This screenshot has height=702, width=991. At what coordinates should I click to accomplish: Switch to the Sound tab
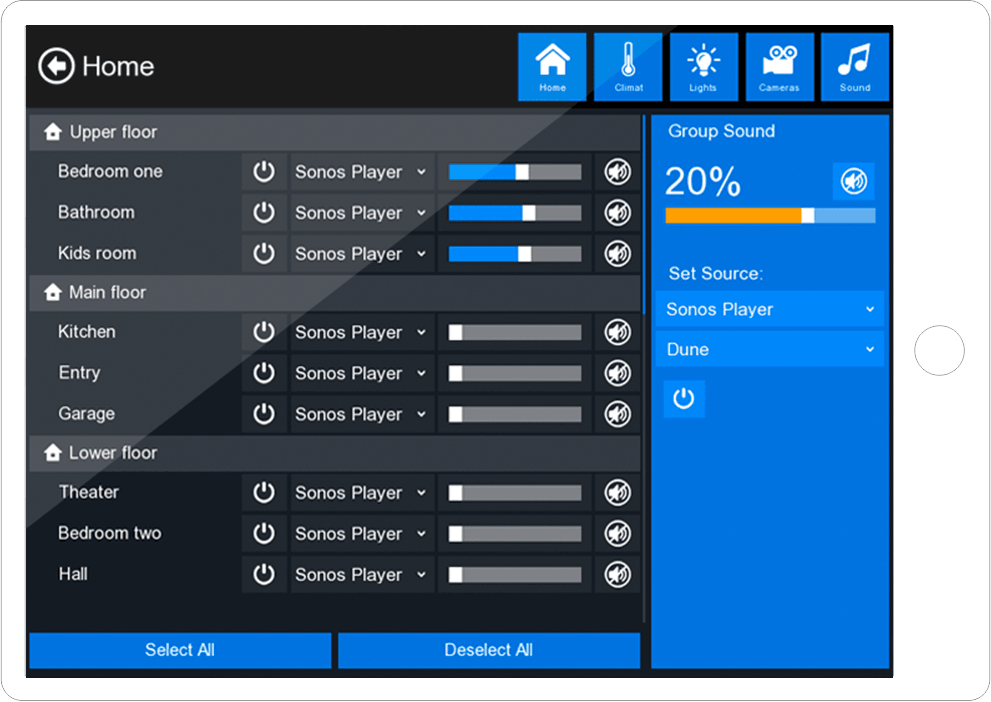(854, 67)
